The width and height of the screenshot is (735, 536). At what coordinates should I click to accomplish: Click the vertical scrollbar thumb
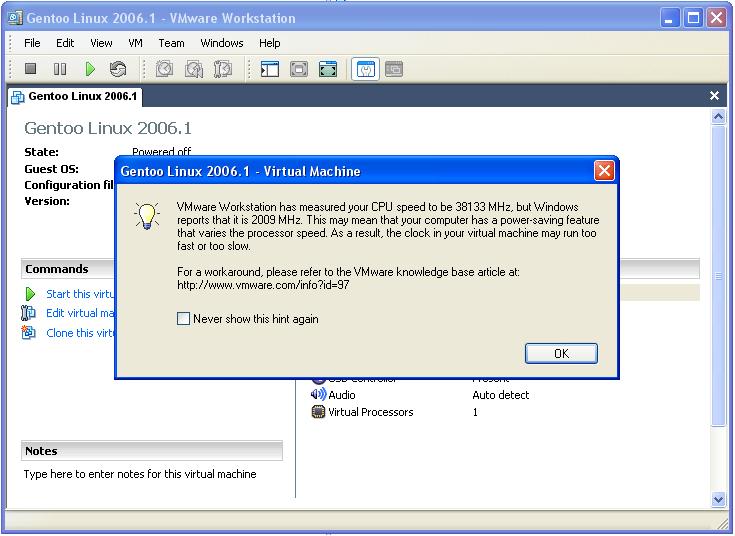pos(718,276)
